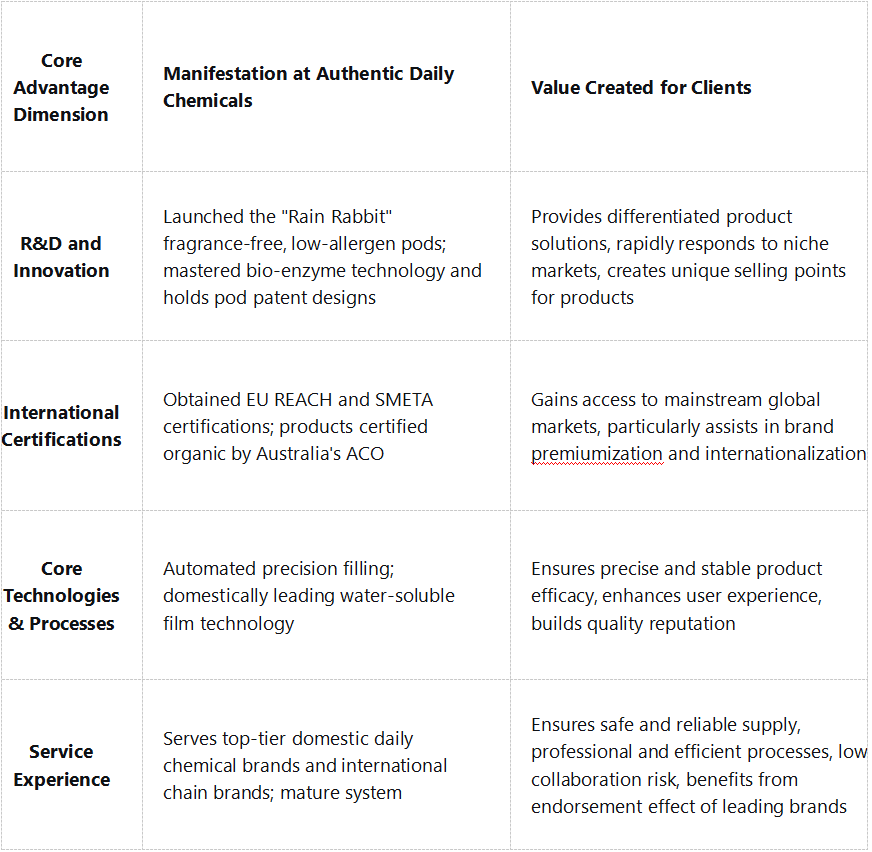Click the "Core Advantage Dimension" header cell
The height and width of the screenshot is (852, 872).
tap(61, 88)
